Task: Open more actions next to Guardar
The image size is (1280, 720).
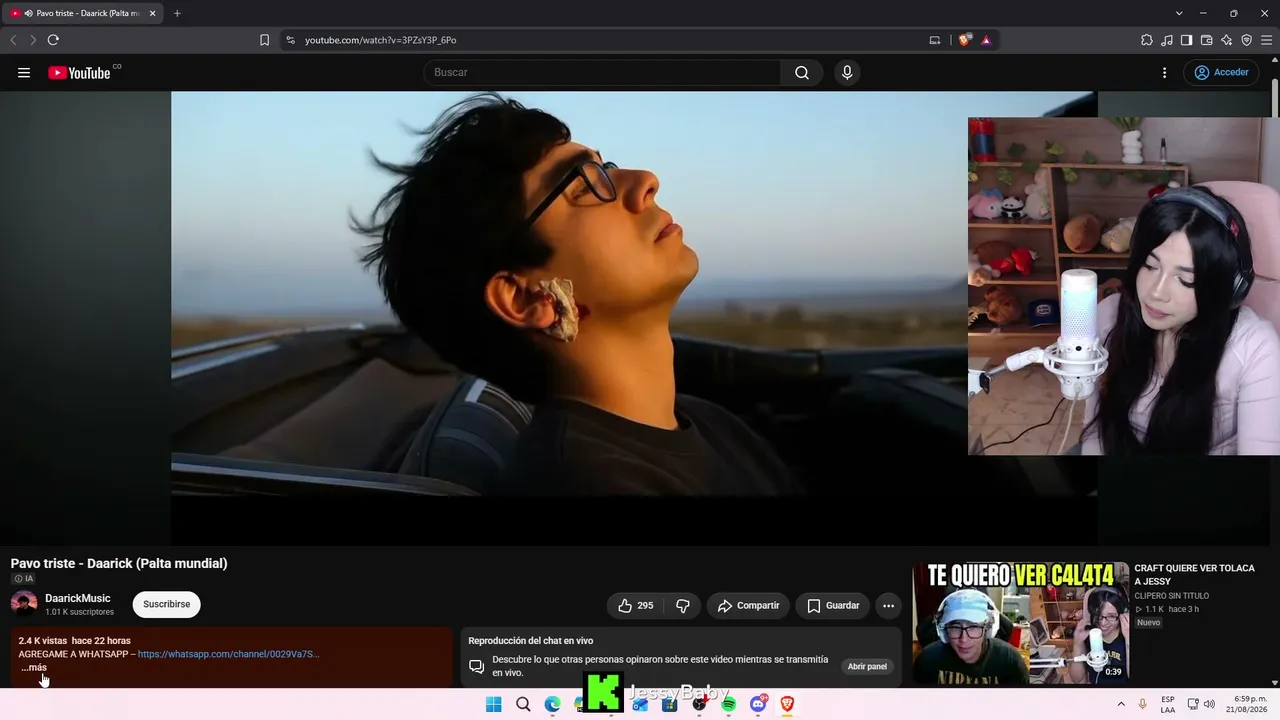Action: pos(888,605)
